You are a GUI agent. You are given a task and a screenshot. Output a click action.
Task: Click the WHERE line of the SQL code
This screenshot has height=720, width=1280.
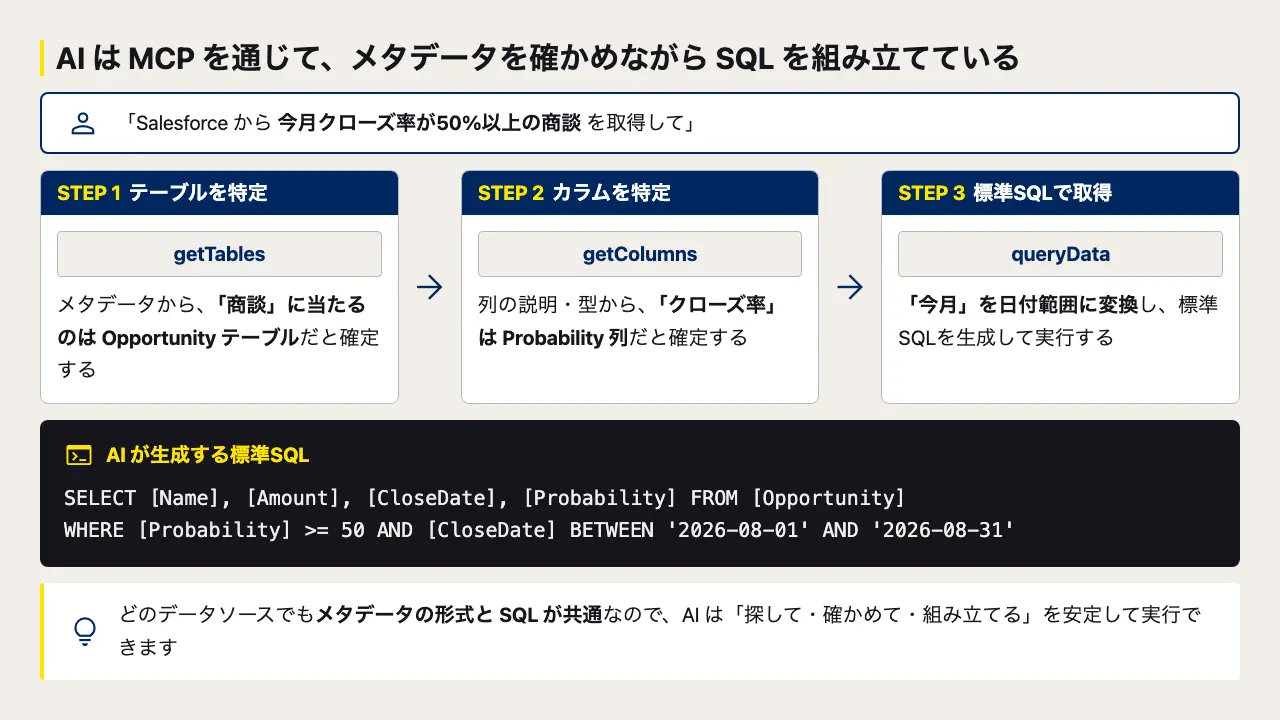click(x=539, y=530)
